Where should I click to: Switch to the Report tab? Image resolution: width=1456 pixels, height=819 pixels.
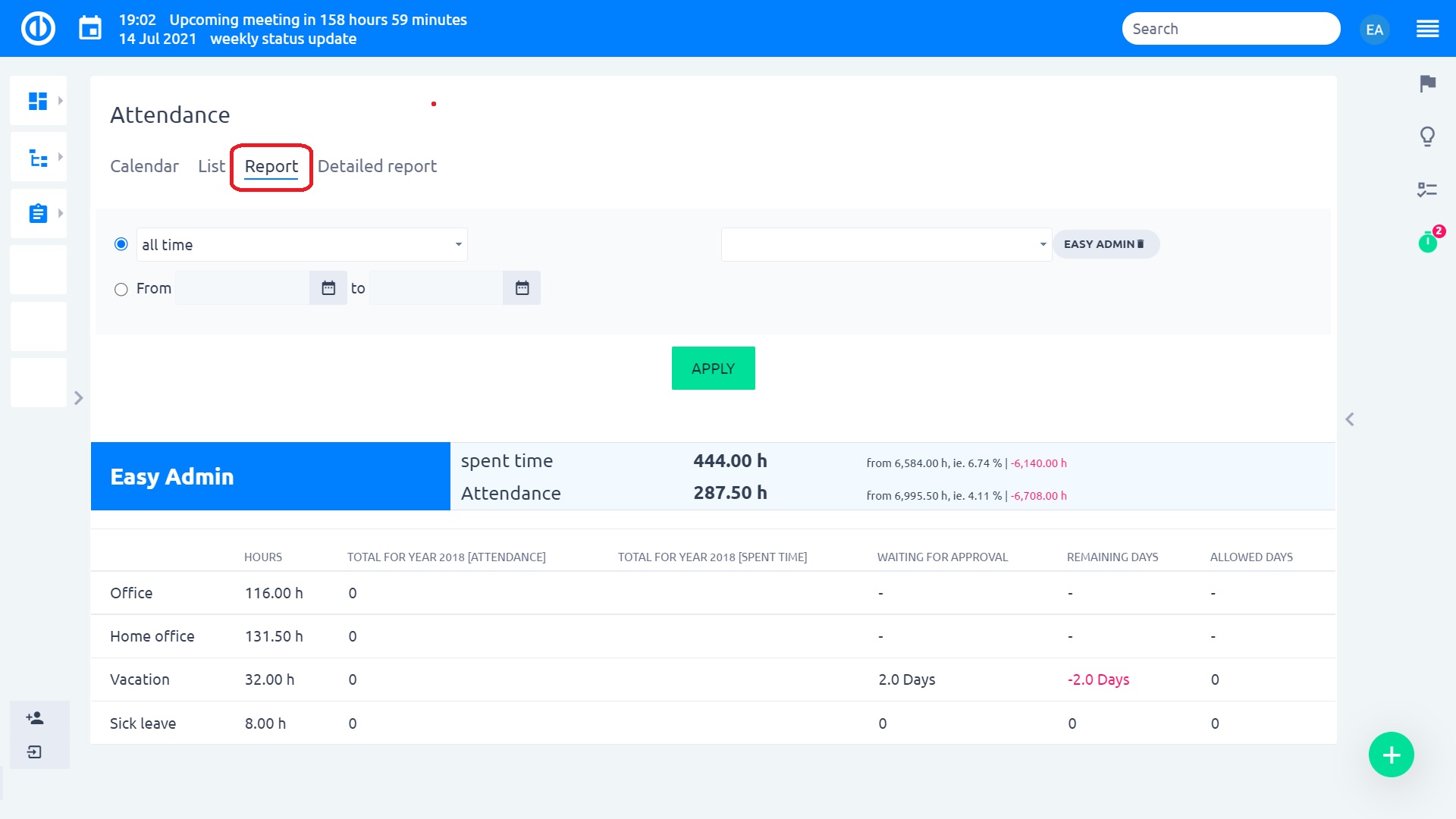271,166
